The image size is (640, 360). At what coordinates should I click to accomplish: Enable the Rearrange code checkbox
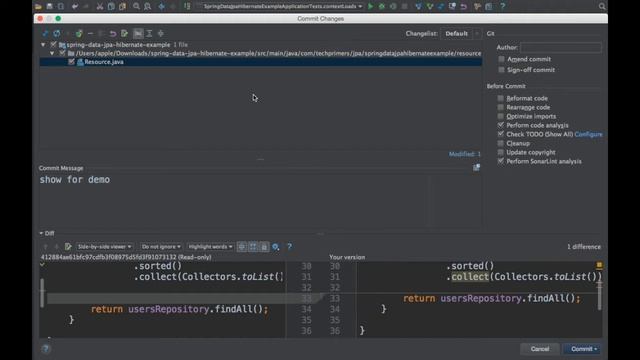(500, 107)
